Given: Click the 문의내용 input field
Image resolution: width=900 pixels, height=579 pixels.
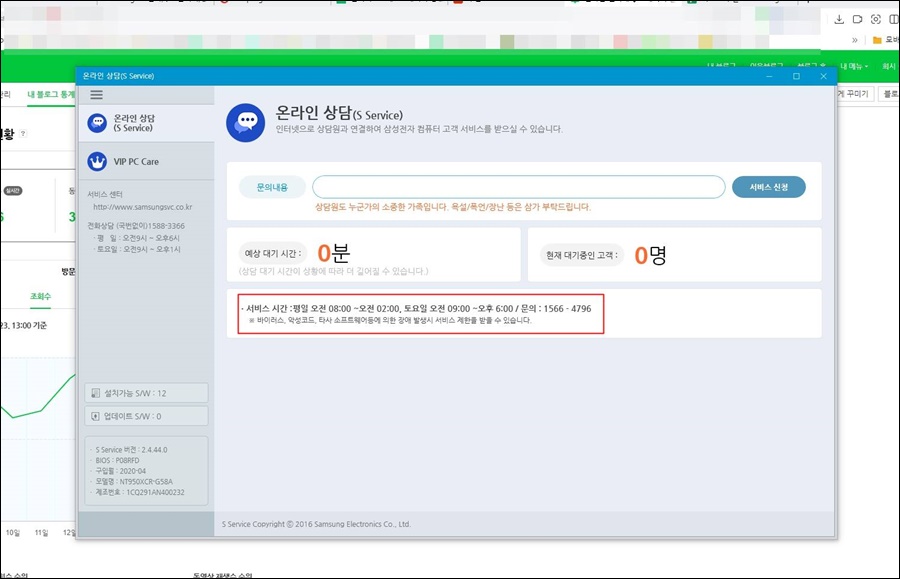Looking at the screenshot, I should [519, 187].
